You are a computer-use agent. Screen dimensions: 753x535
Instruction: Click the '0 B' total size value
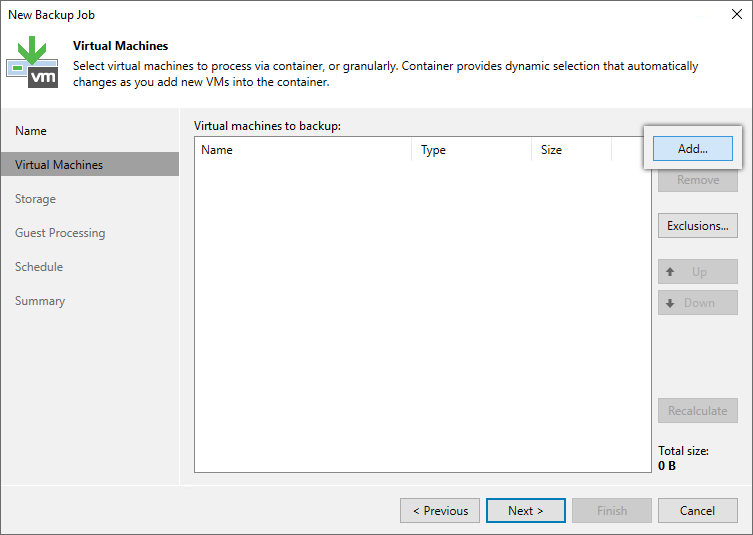tap(667, 466)
